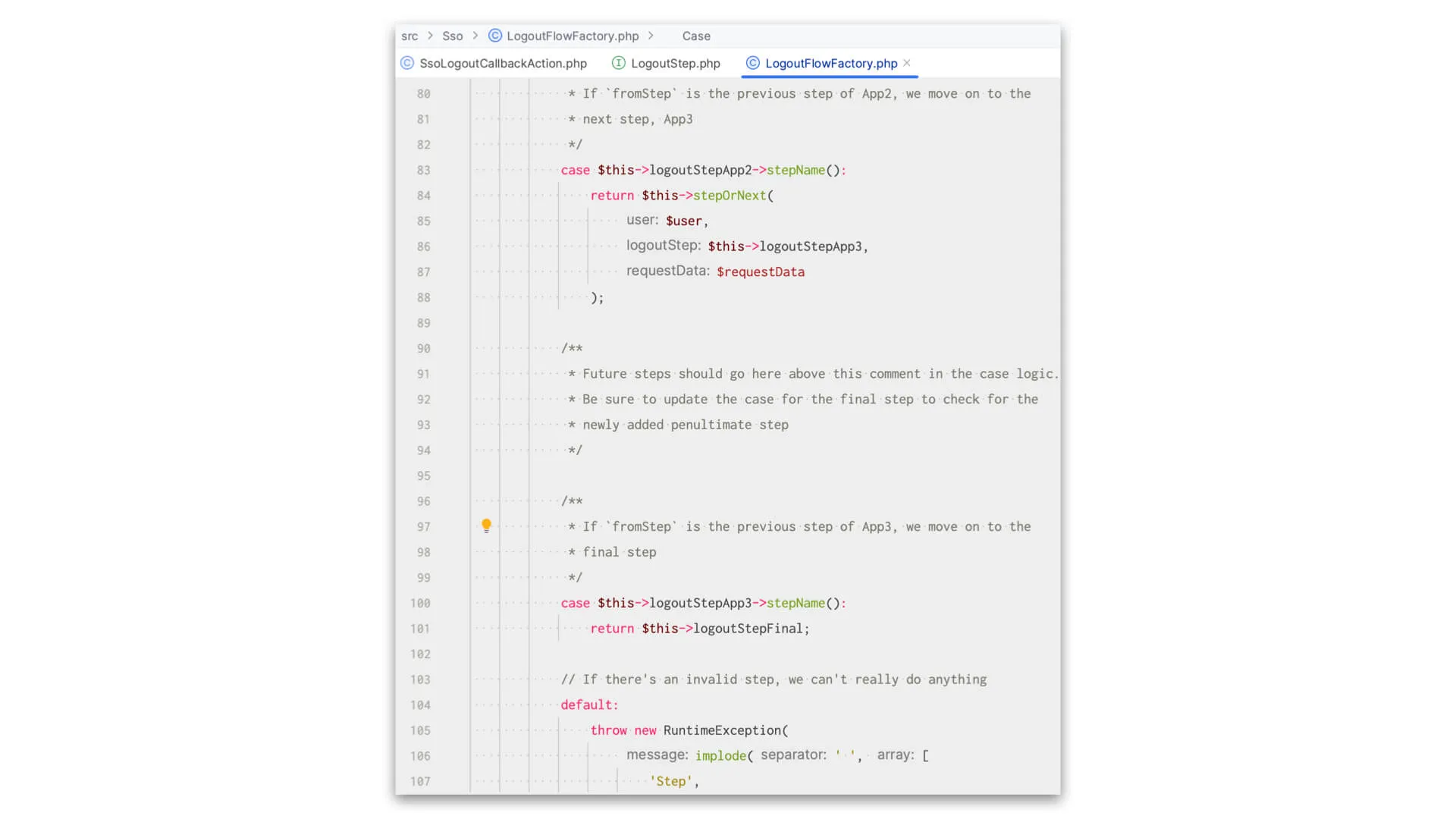Expand the chevron after LogoutFlowFactory.php in the breadcrumb
This screenshot has height=819, width=1456.
tap(651, 36)
